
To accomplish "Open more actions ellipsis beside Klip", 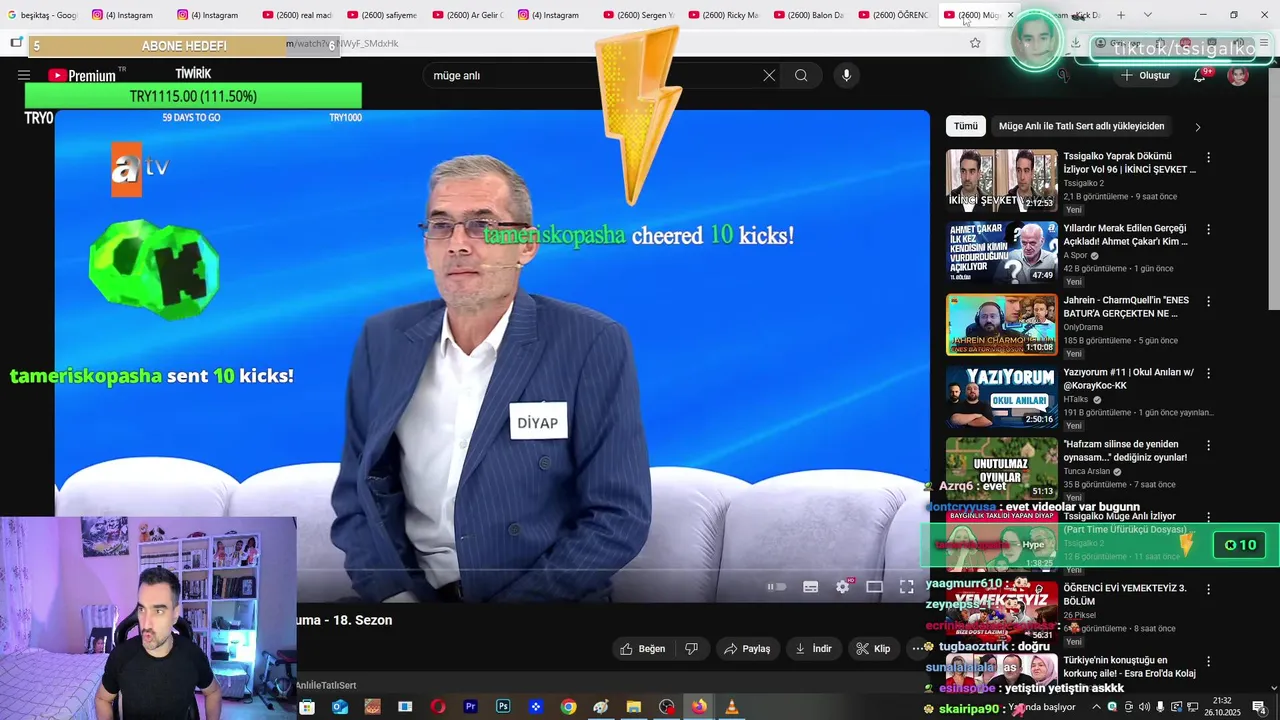I will pyautogui.click(x=917, y=649).
